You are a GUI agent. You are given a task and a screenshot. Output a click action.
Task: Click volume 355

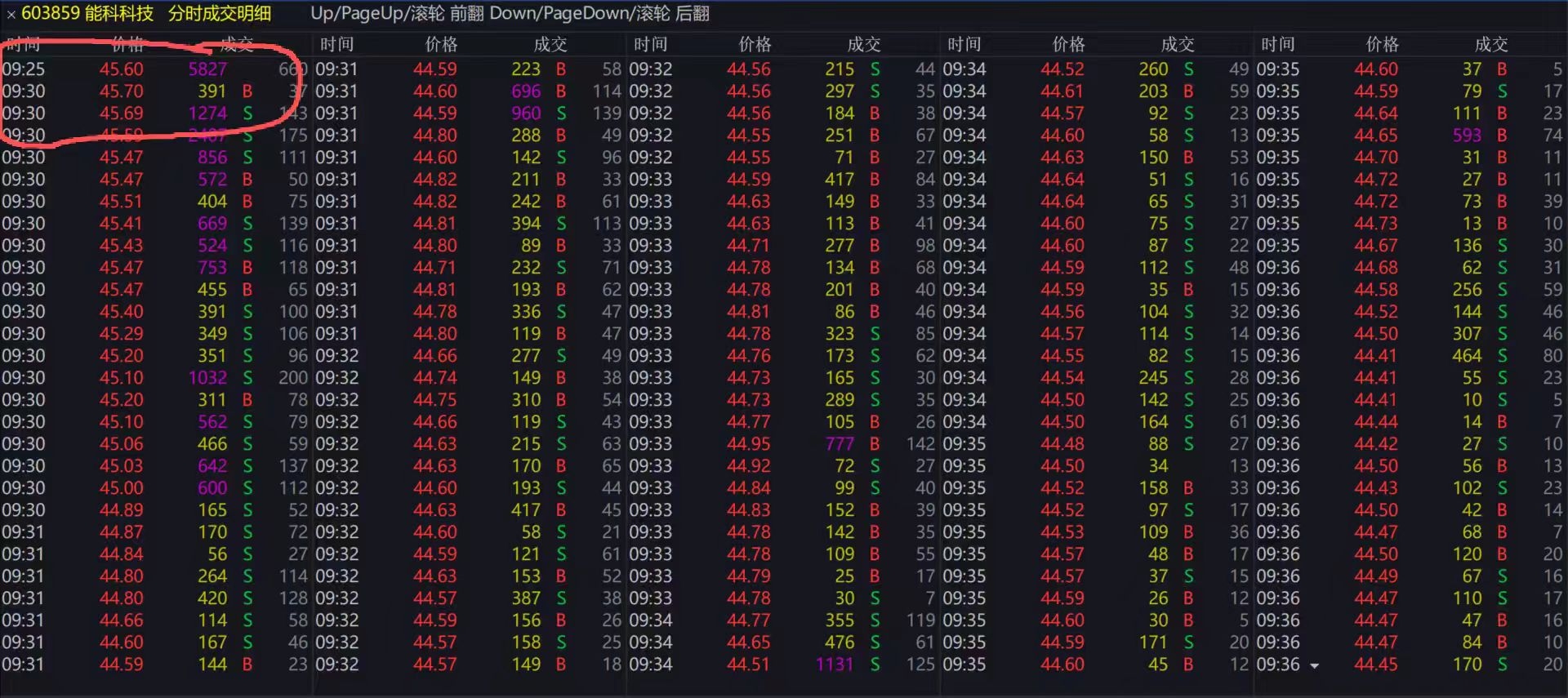tap(840, 620)
